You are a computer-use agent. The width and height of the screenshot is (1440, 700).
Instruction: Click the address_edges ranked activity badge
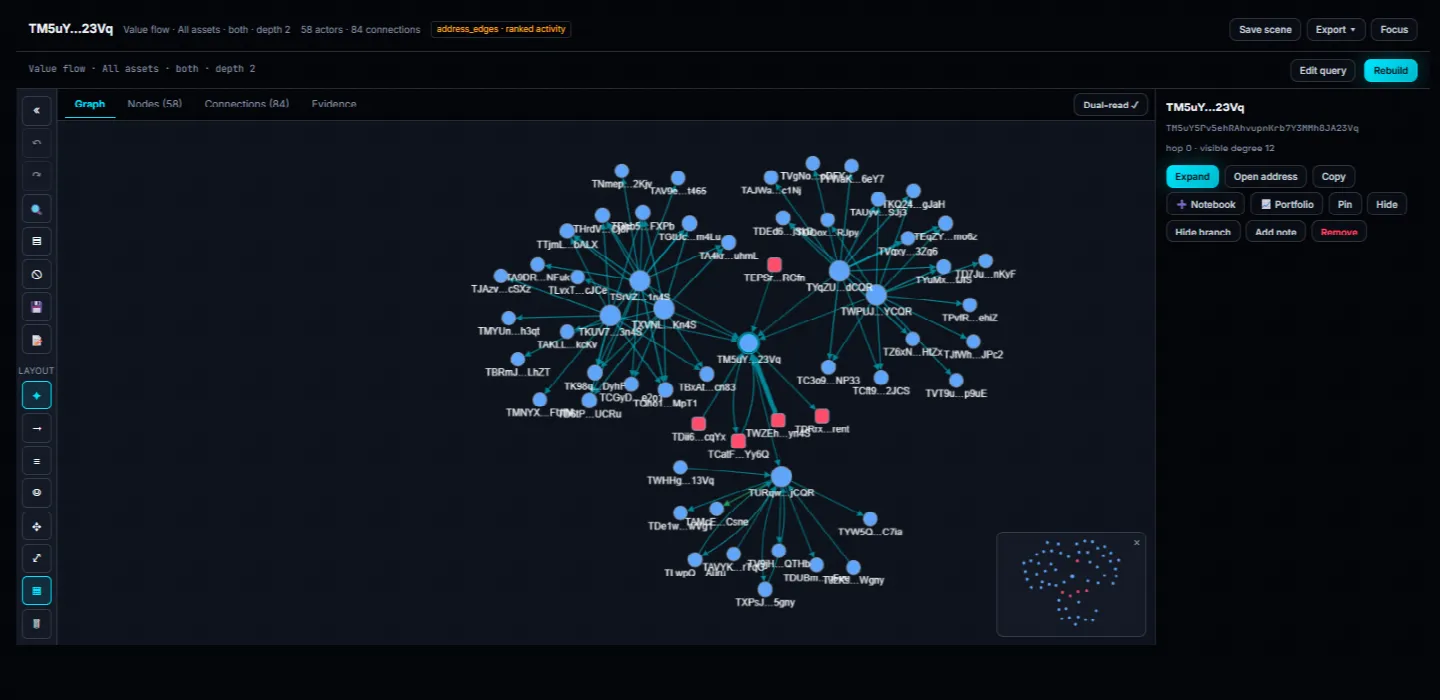click(x=501, y=29)
